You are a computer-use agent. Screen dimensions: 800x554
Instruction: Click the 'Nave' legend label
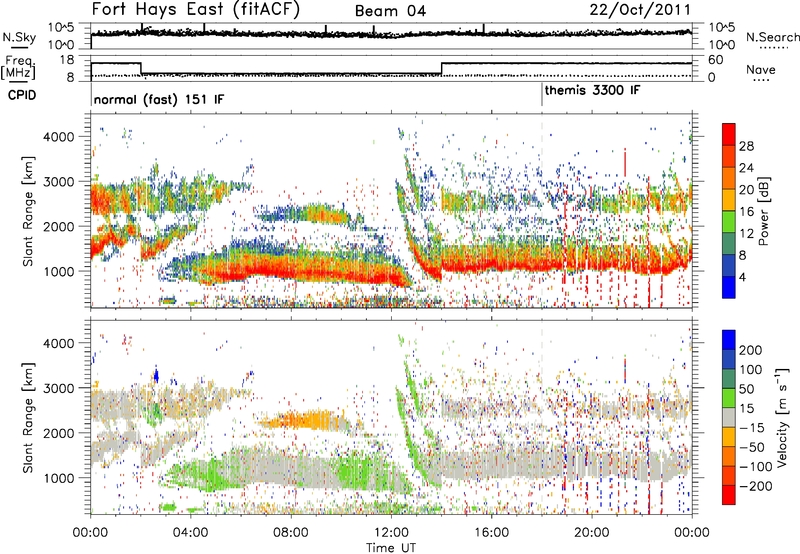(761, 70)
